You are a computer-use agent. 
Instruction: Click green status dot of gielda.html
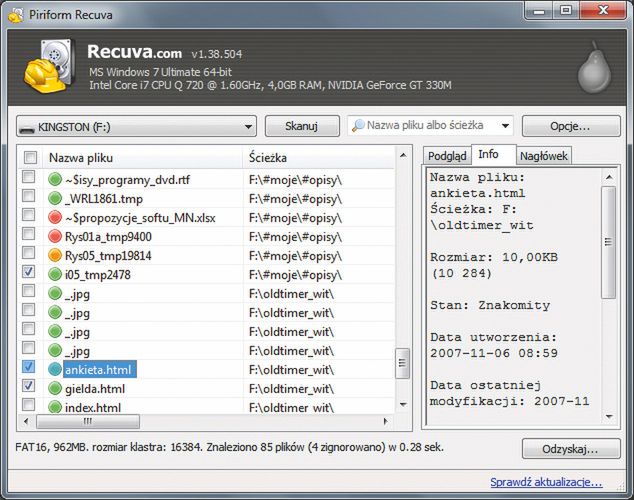coord(55,388)
